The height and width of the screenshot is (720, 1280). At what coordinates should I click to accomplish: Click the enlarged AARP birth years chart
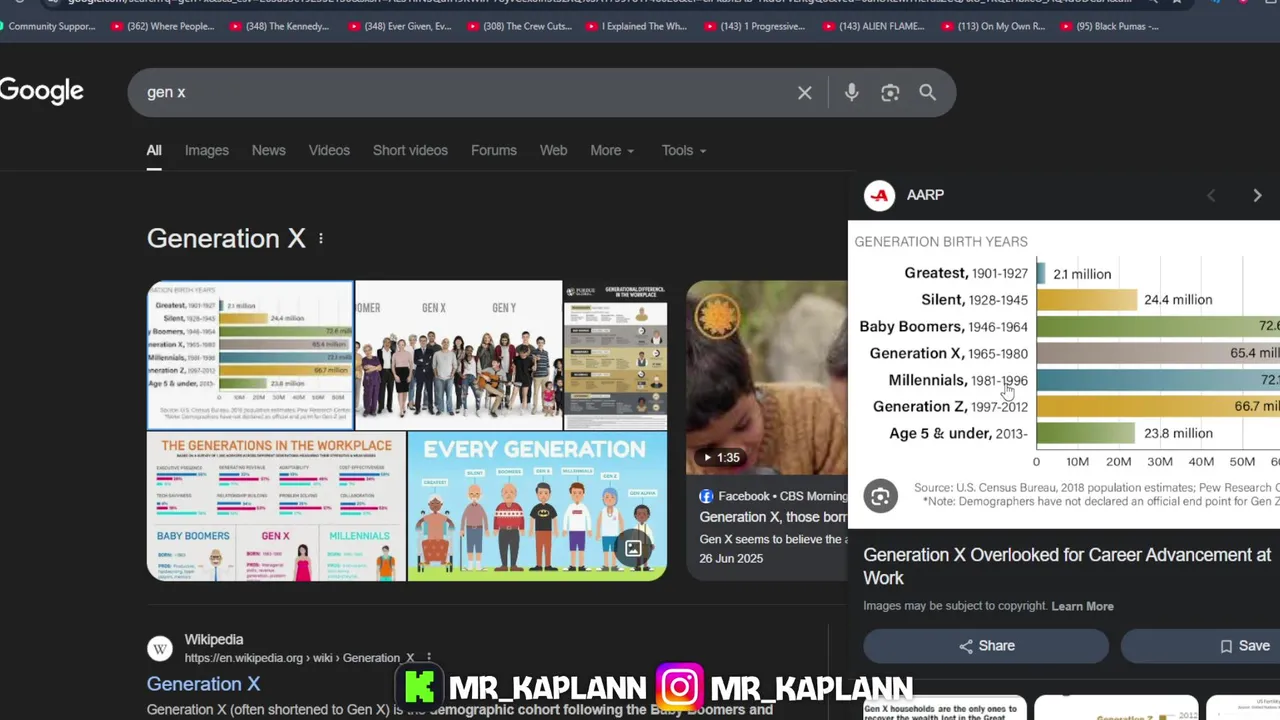click(1064, 374)
